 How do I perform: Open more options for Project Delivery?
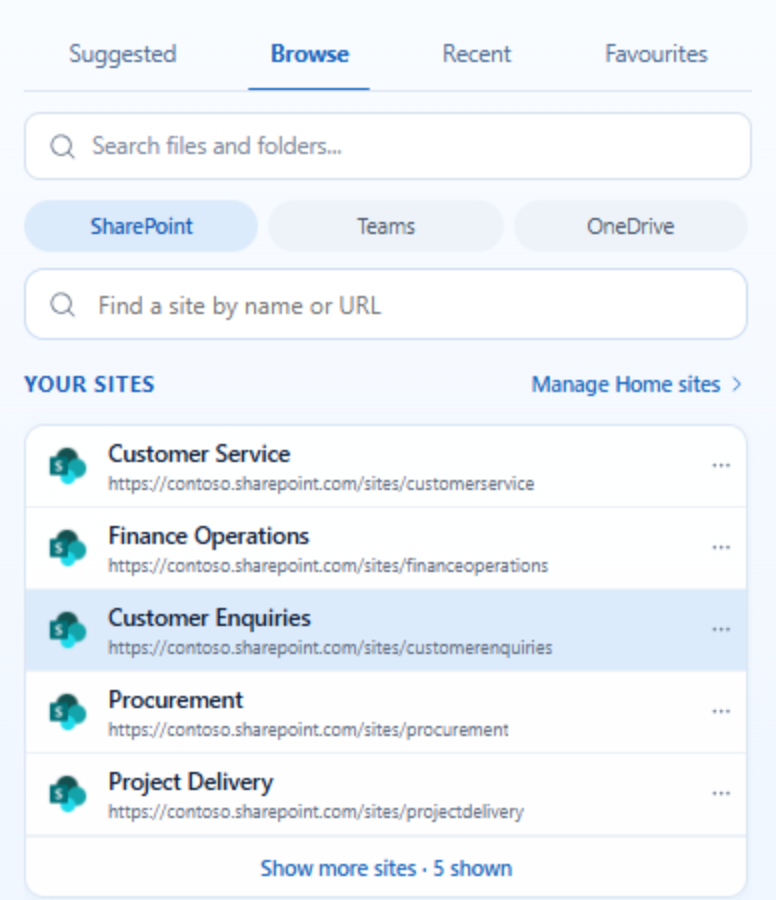721,794
